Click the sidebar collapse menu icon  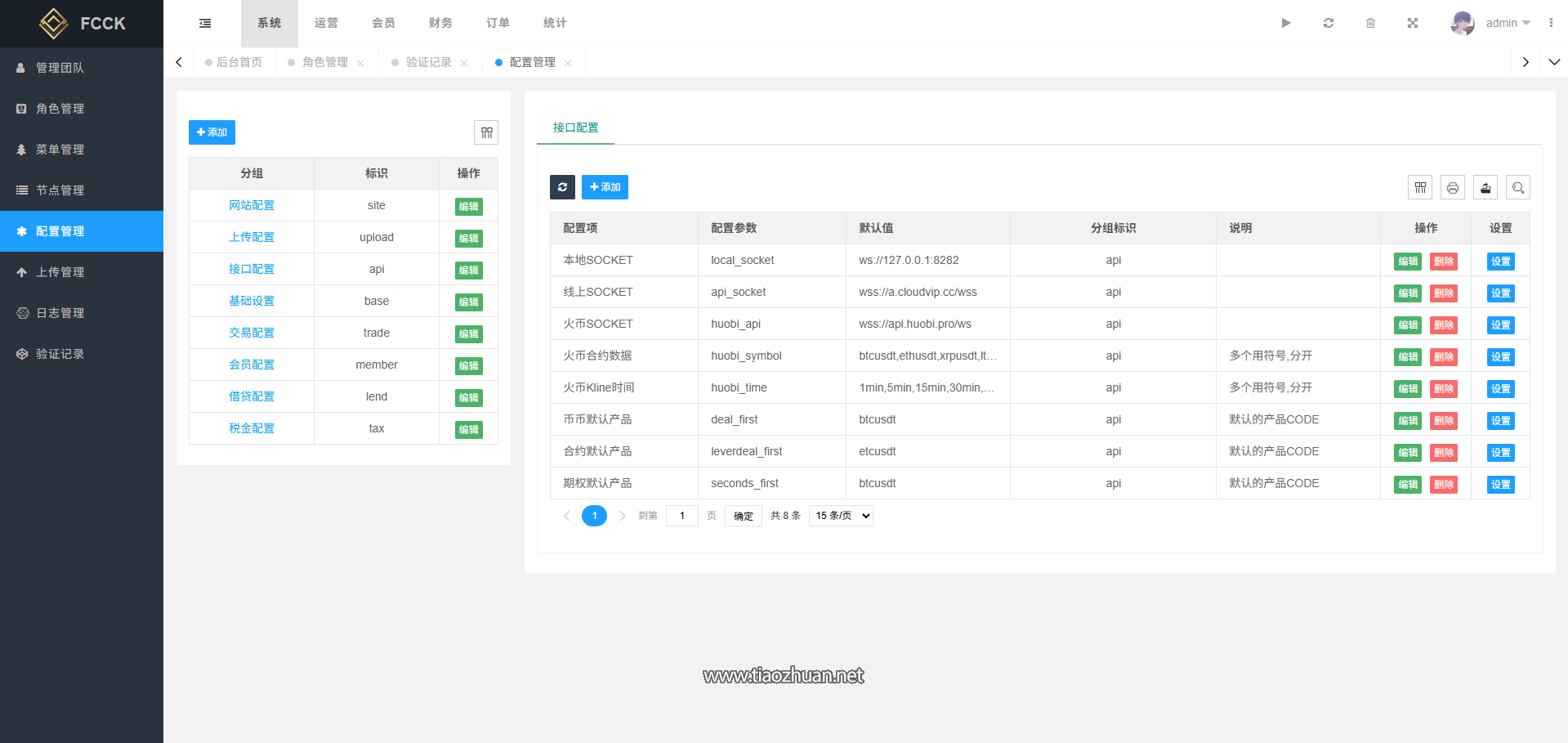205,24
